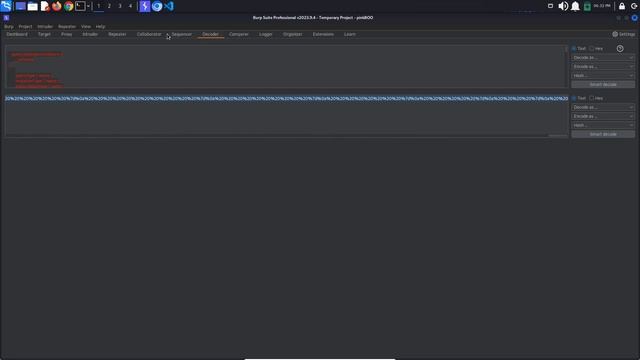Click the URL-encoded output text line

click(x=286, y=99)
